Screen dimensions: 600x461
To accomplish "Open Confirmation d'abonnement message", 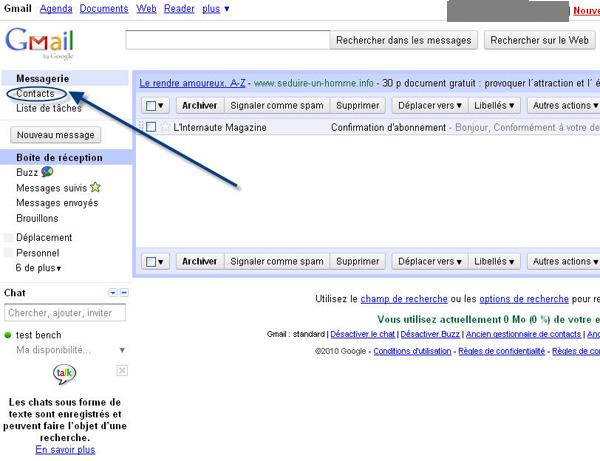I will tap(388, 127).
